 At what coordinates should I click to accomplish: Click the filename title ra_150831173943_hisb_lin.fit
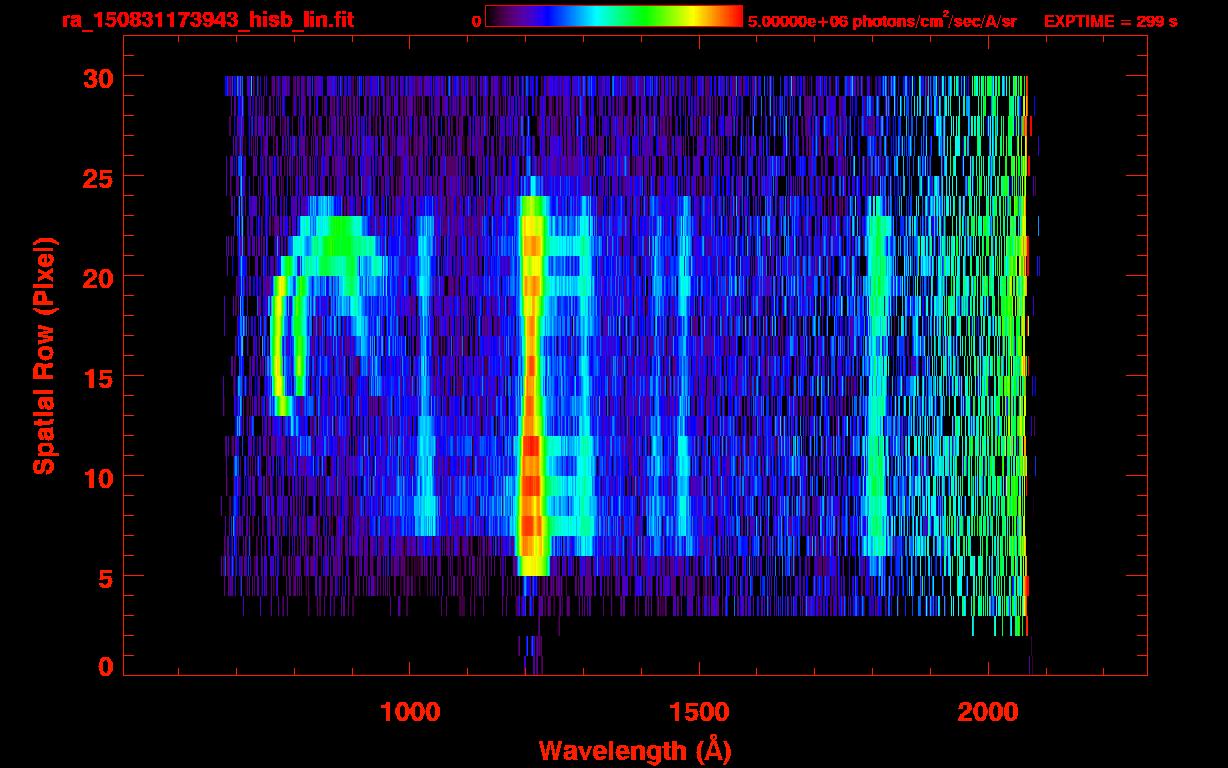207,20
